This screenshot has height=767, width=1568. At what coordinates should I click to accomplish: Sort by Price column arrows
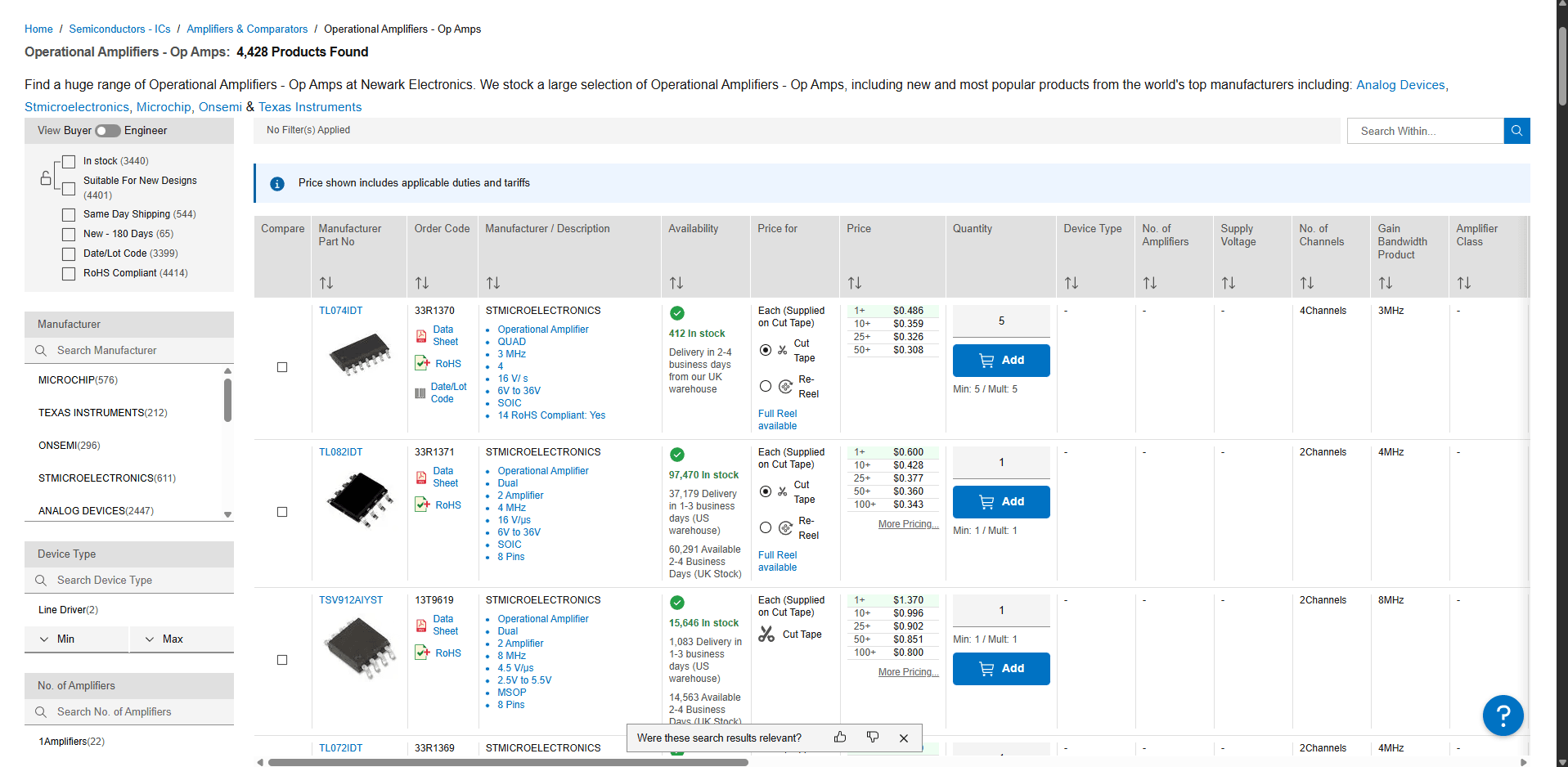[x=854, y=283]
